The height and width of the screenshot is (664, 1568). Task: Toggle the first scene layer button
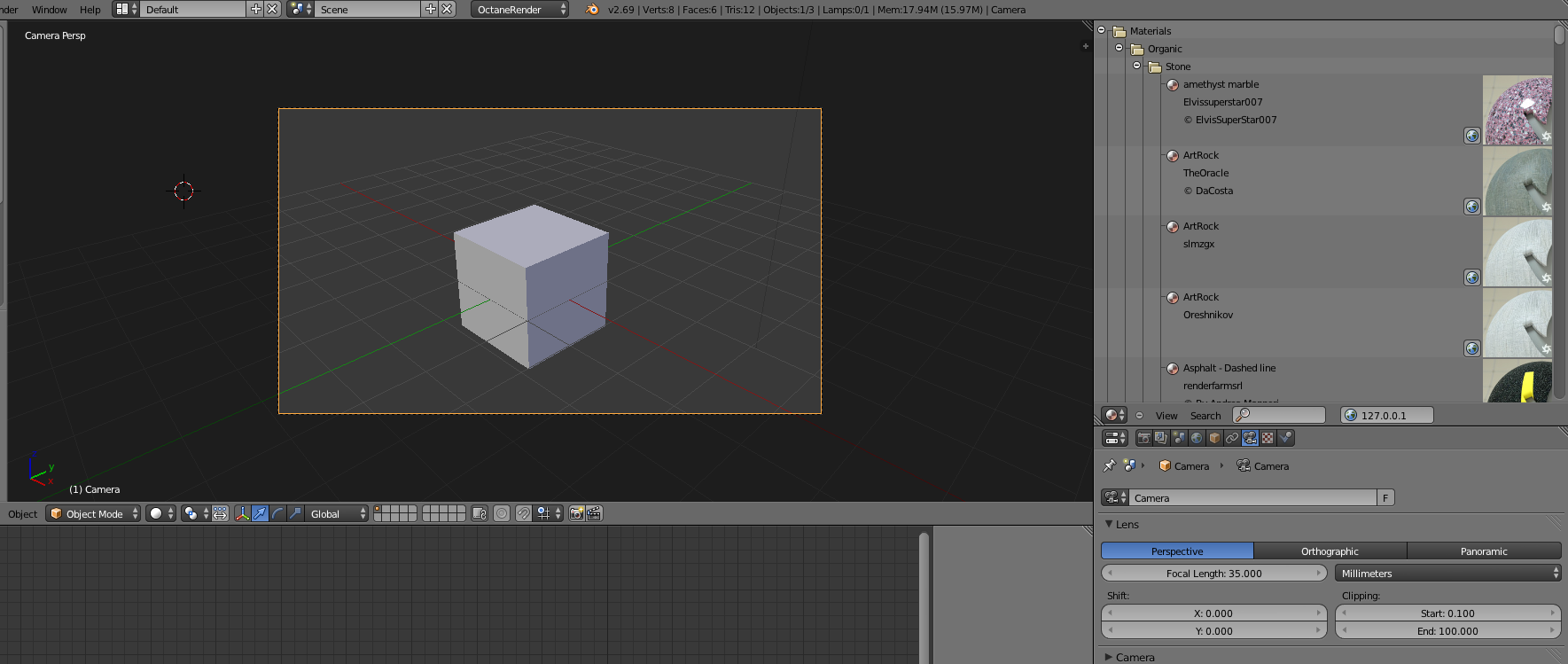point(378,510)
